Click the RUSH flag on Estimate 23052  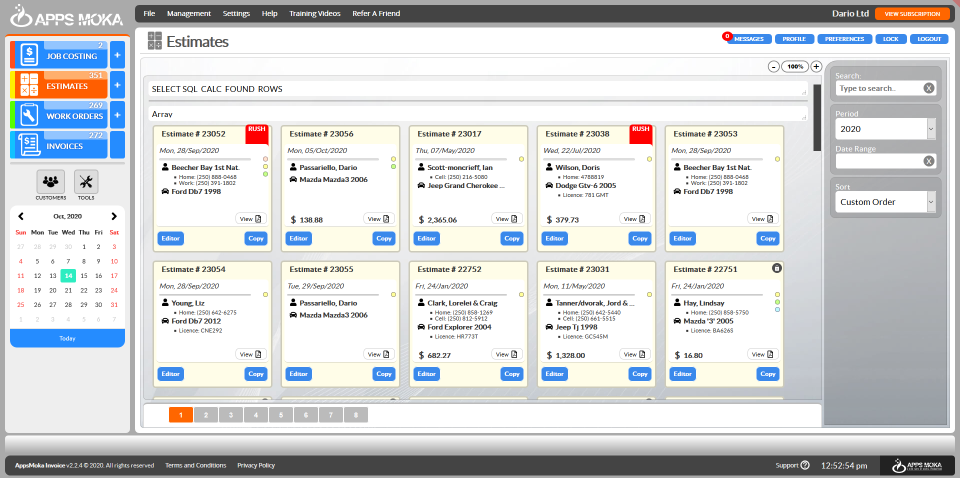click(258, 135)
